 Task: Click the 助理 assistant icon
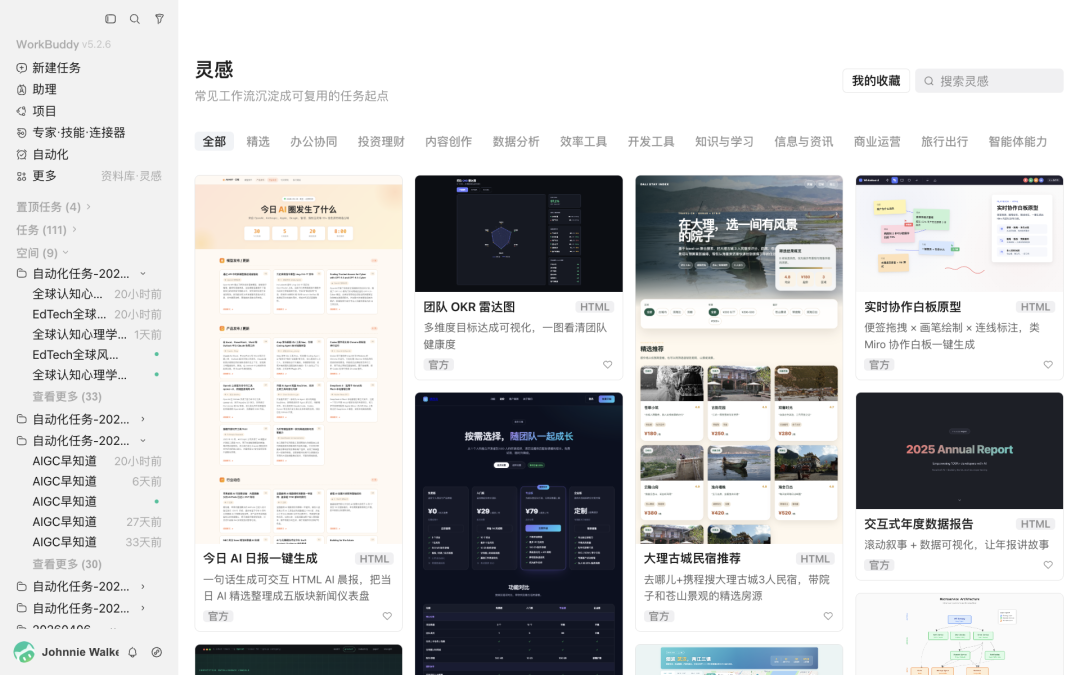pos(21,90)
